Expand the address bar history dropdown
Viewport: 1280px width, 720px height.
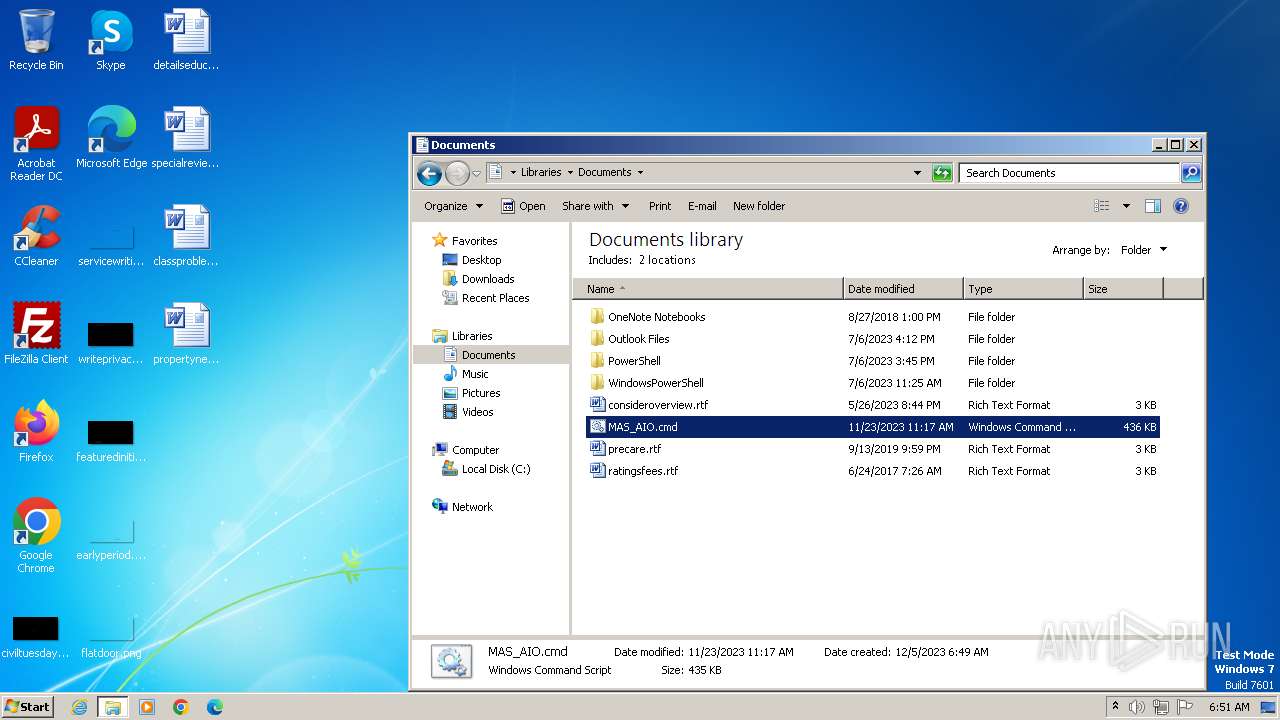tap(917, 173)
